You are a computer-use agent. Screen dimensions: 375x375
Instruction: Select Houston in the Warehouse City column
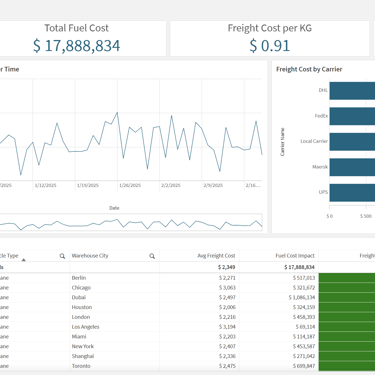[x=82, y=307]
